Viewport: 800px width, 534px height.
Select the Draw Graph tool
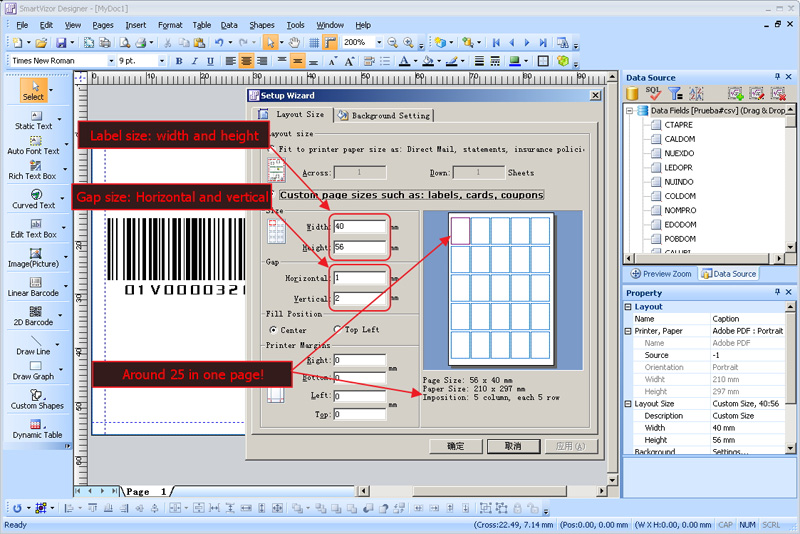(34, 371)
